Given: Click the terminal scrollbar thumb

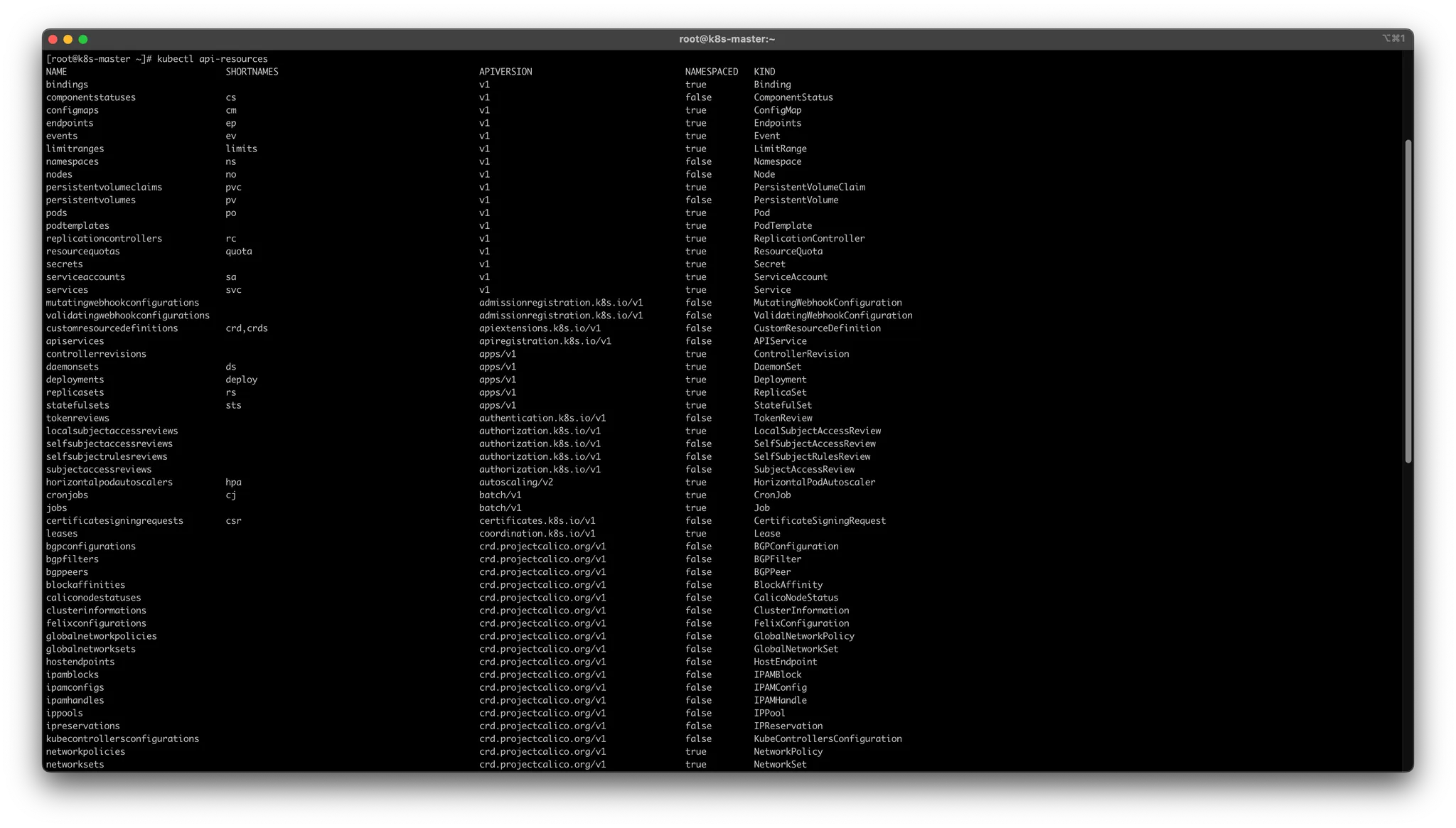Looking at the screenshot, I should [x=1408, y=301].
